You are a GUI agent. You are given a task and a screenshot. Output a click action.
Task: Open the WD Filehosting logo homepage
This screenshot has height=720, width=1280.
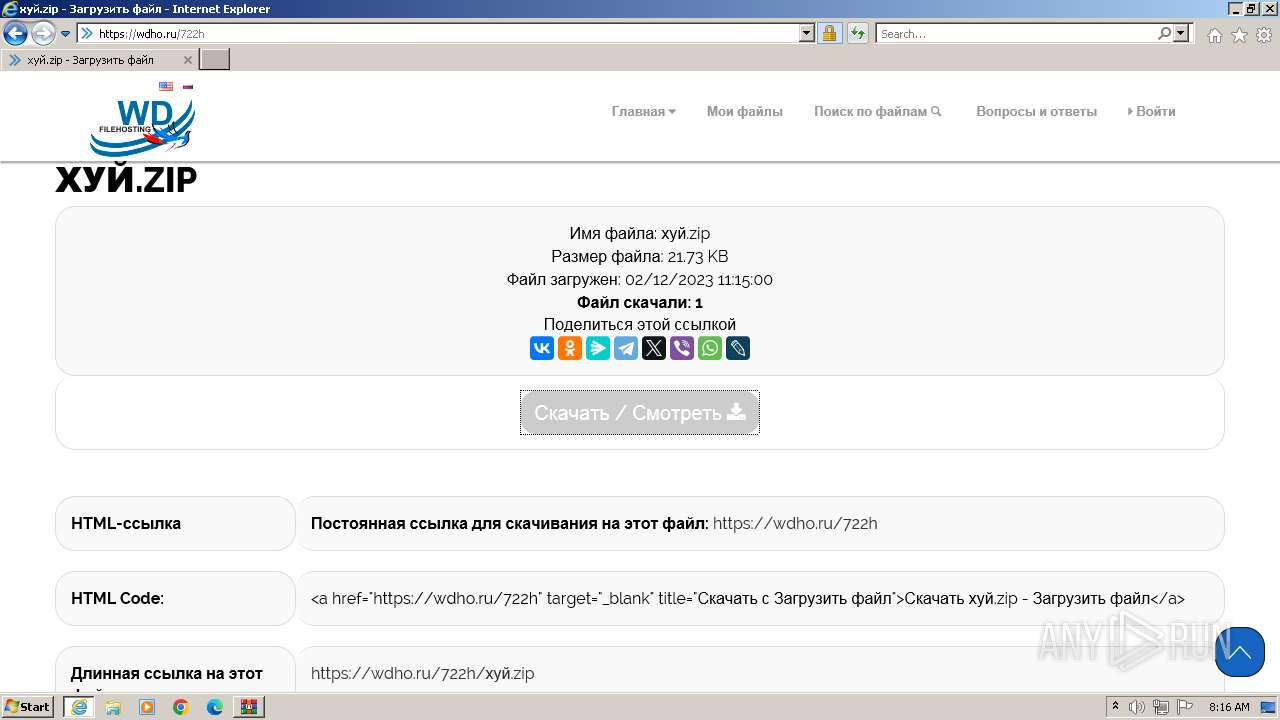(142, 126)
